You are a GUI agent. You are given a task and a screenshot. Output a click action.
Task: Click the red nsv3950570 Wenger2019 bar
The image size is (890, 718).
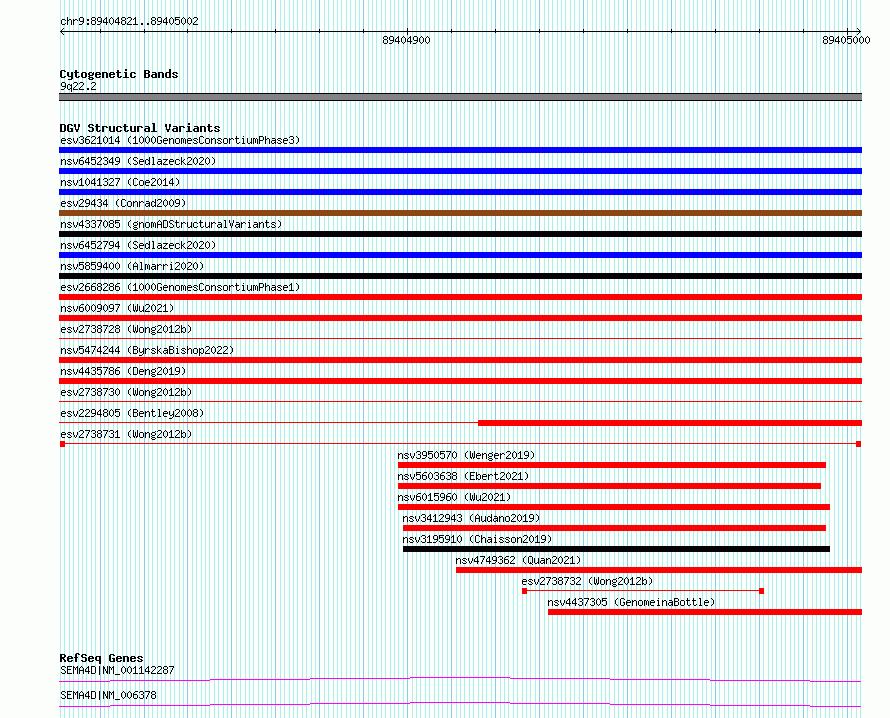click(x=612, y=465)
